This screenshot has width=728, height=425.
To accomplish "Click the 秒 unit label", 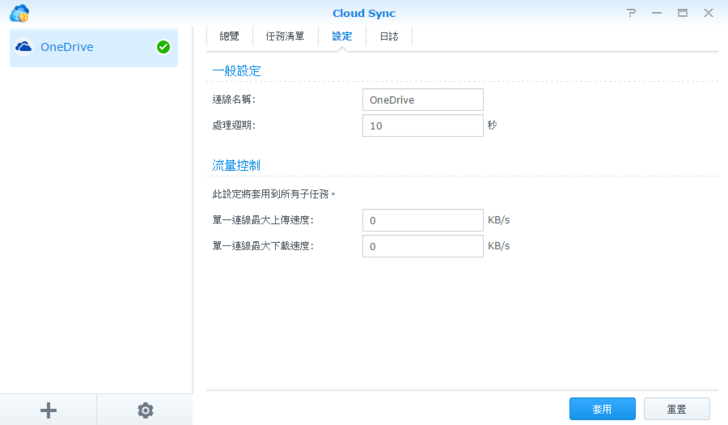I will [492, 125].
